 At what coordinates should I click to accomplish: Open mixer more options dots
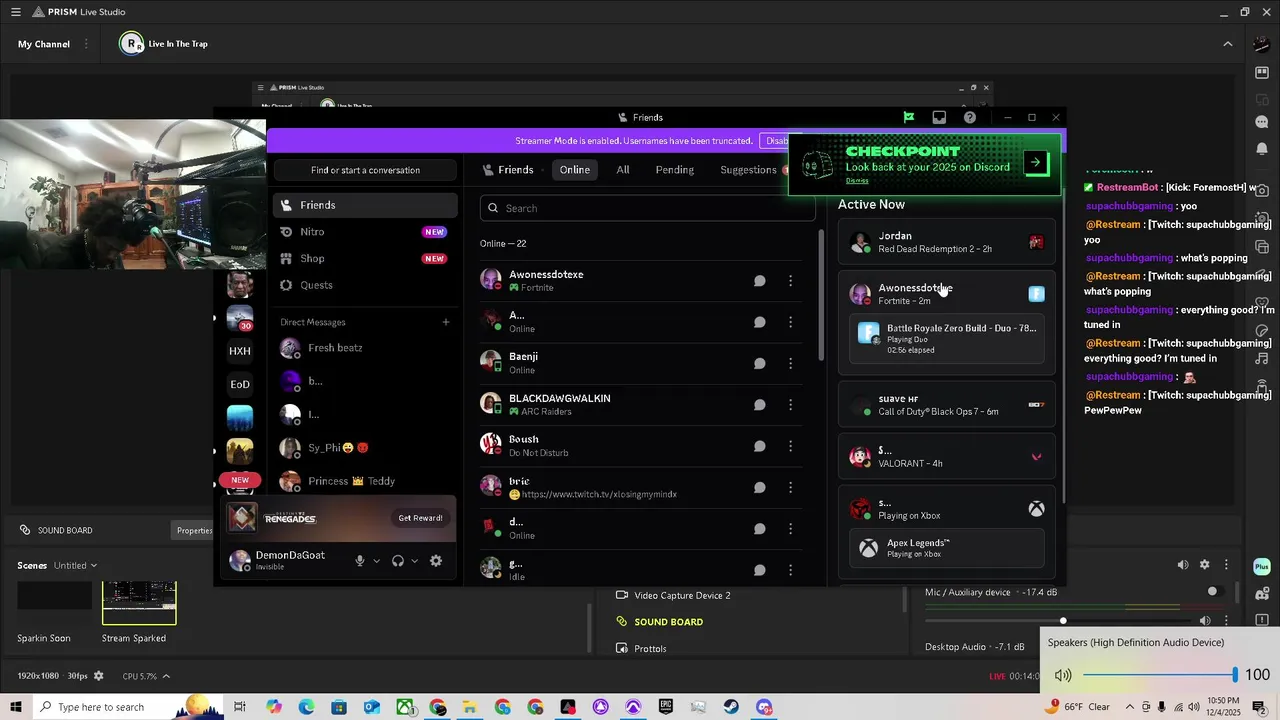point(1227,565)
